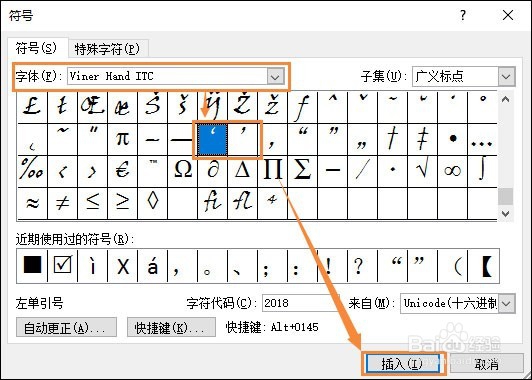This screenshot has height=380, width=532.
Task: Select the fi ligature symbol
Action: pos(212,203)
